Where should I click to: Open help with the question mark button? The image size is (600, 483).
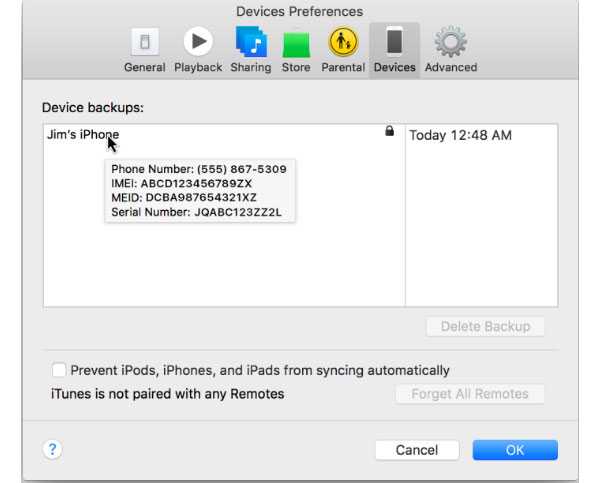pos(53,450)
